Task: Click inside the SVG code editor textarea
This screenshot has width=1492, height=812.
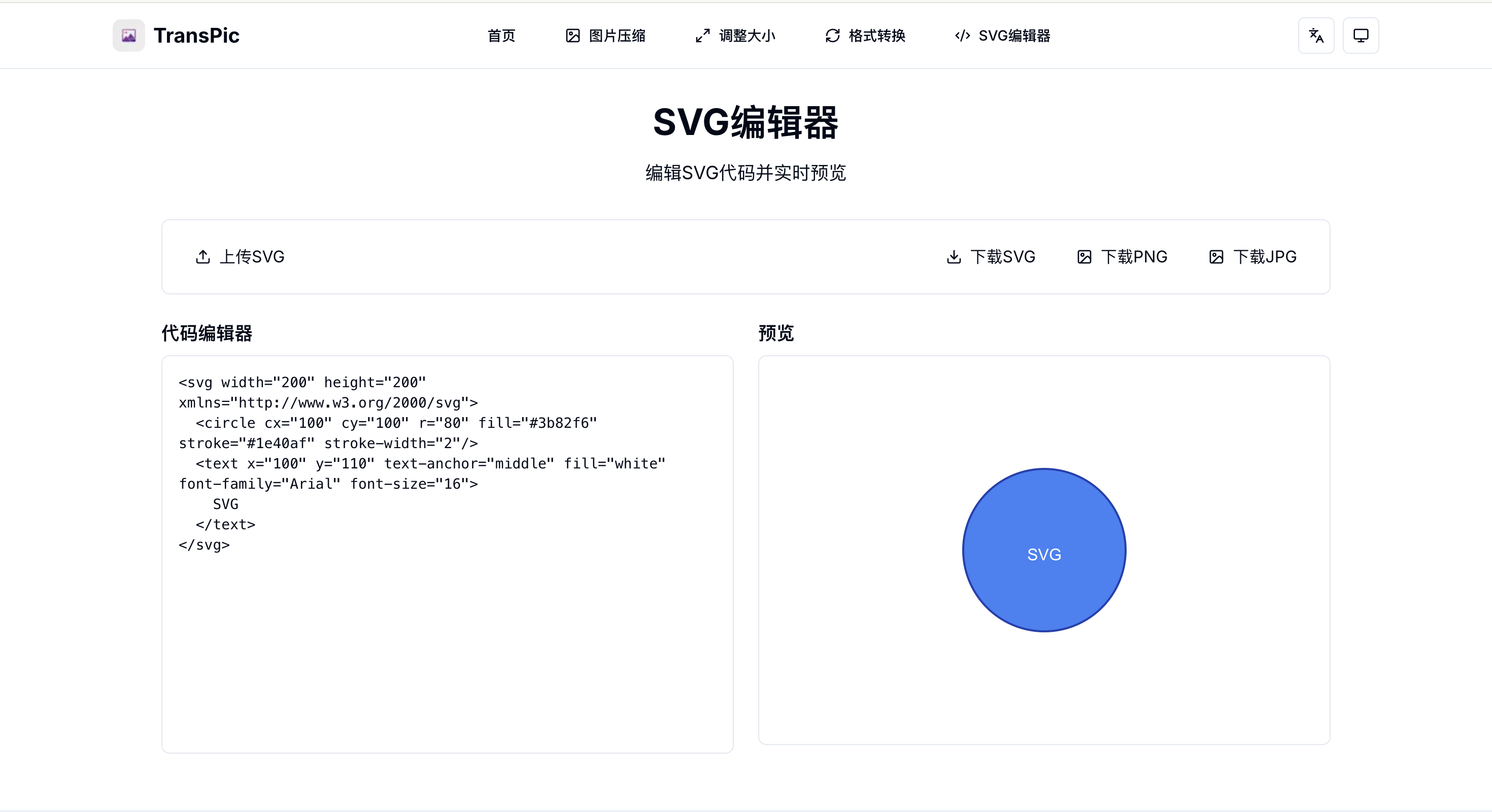Action: coord(447,554)
